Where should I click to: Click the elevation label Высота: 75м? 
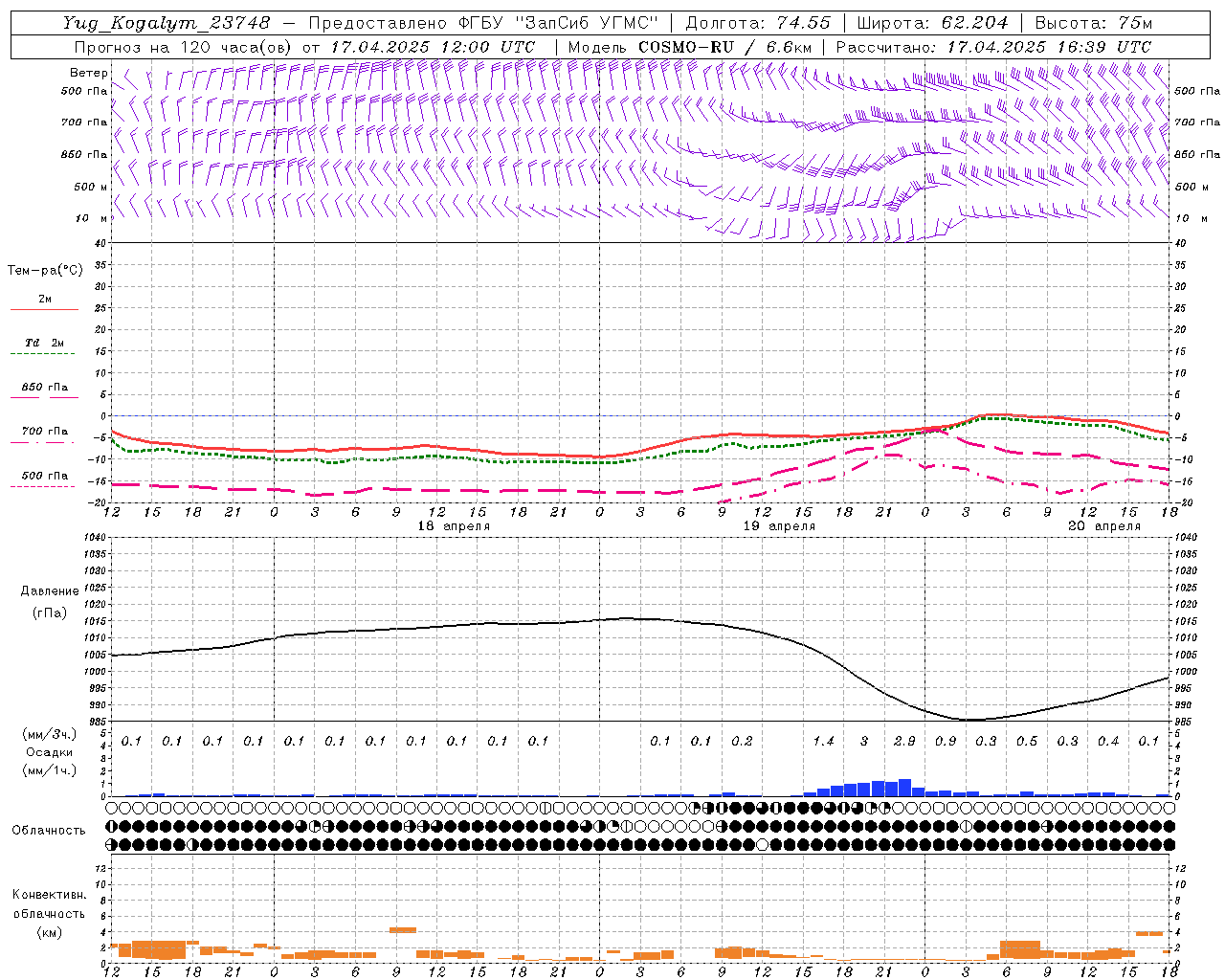[x=1093, y=23]
